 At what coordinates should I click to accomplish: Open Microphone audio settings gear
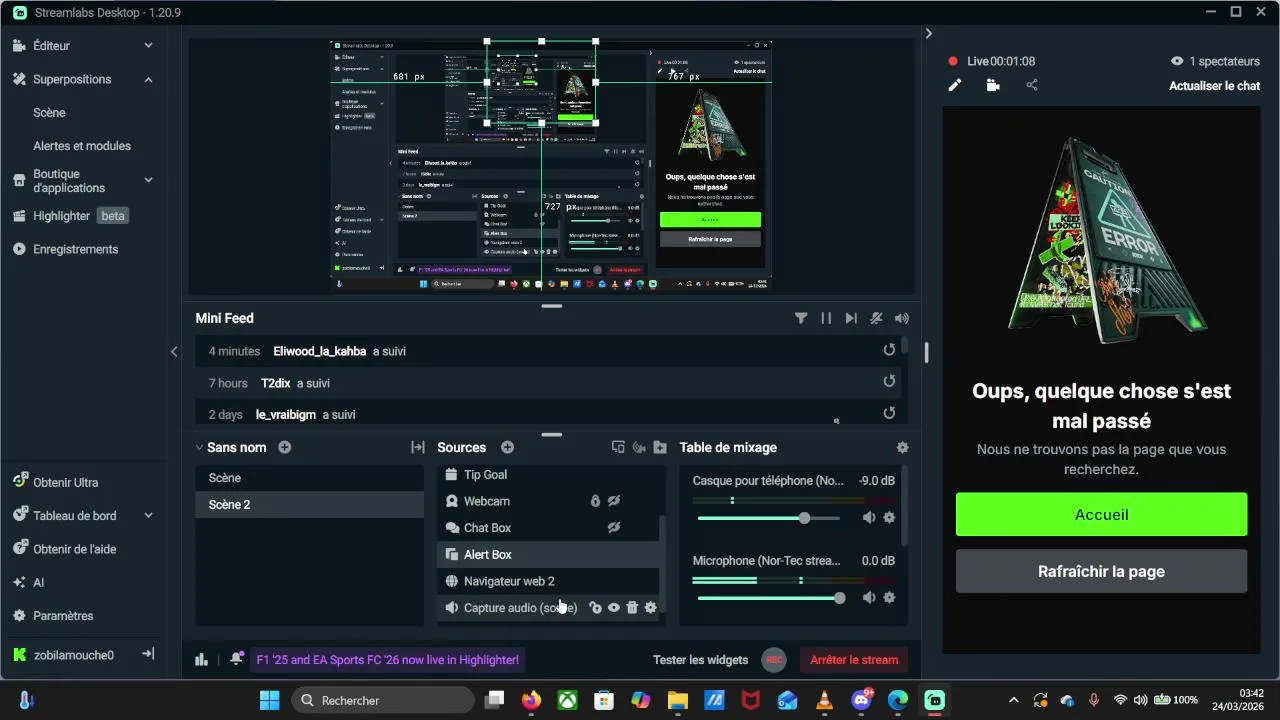pyautogui.click(x=889, y=598)
